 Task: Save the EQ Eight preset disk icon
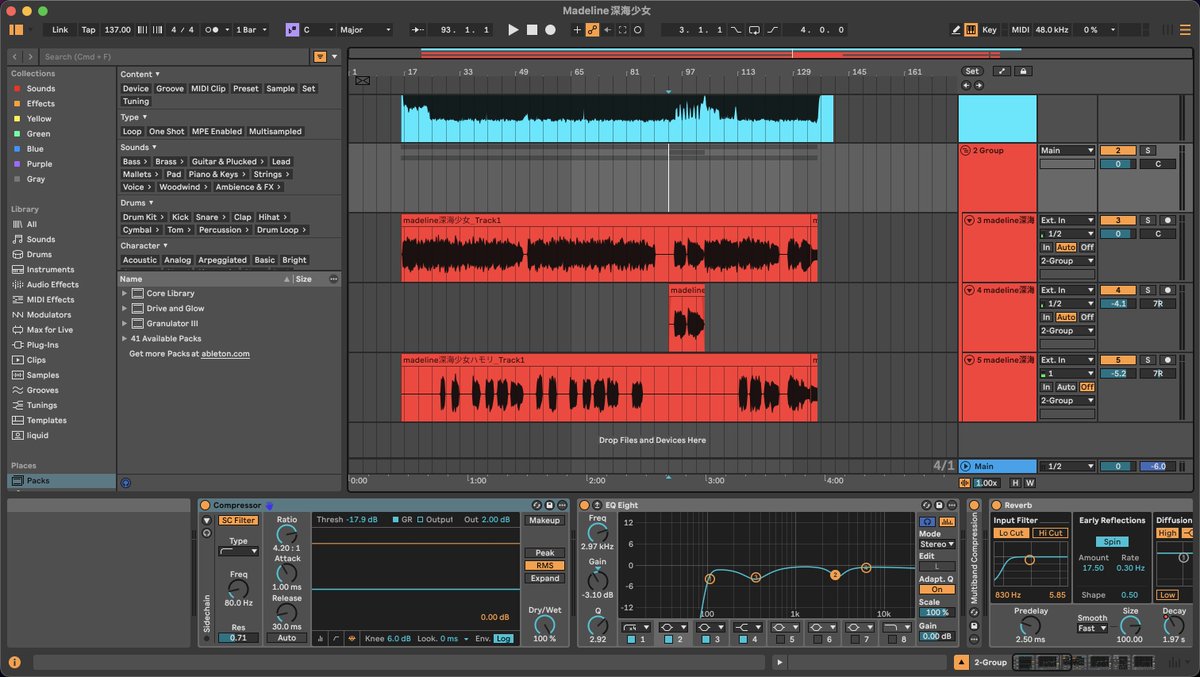(937, 505)
